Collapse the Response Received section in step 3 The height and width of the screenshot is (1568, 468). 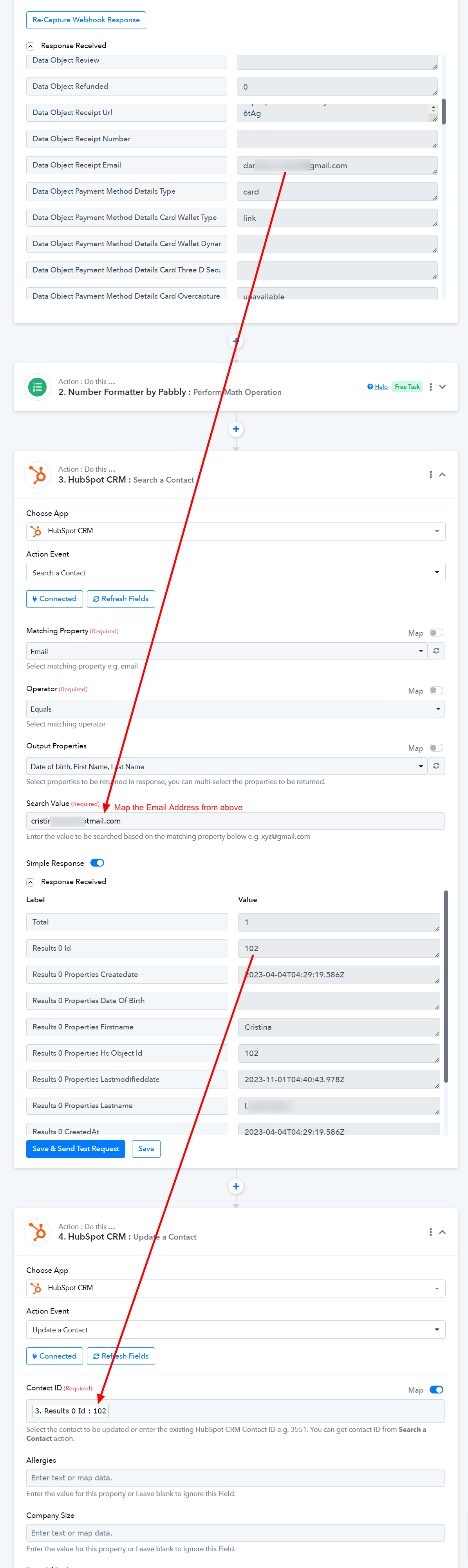point(30,882)
